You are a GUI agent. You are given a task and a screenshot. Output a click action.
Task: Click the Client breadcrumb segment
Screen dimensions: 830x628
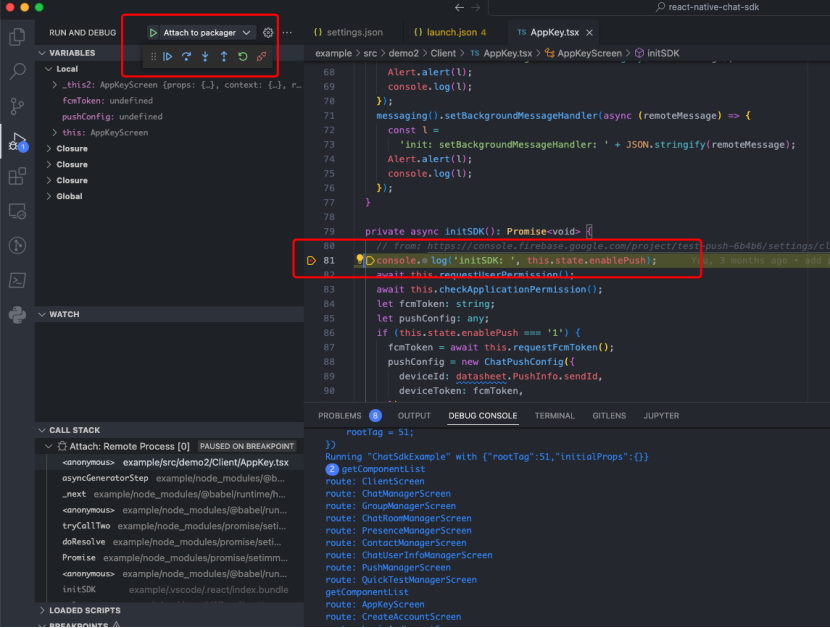coord(443,53)
